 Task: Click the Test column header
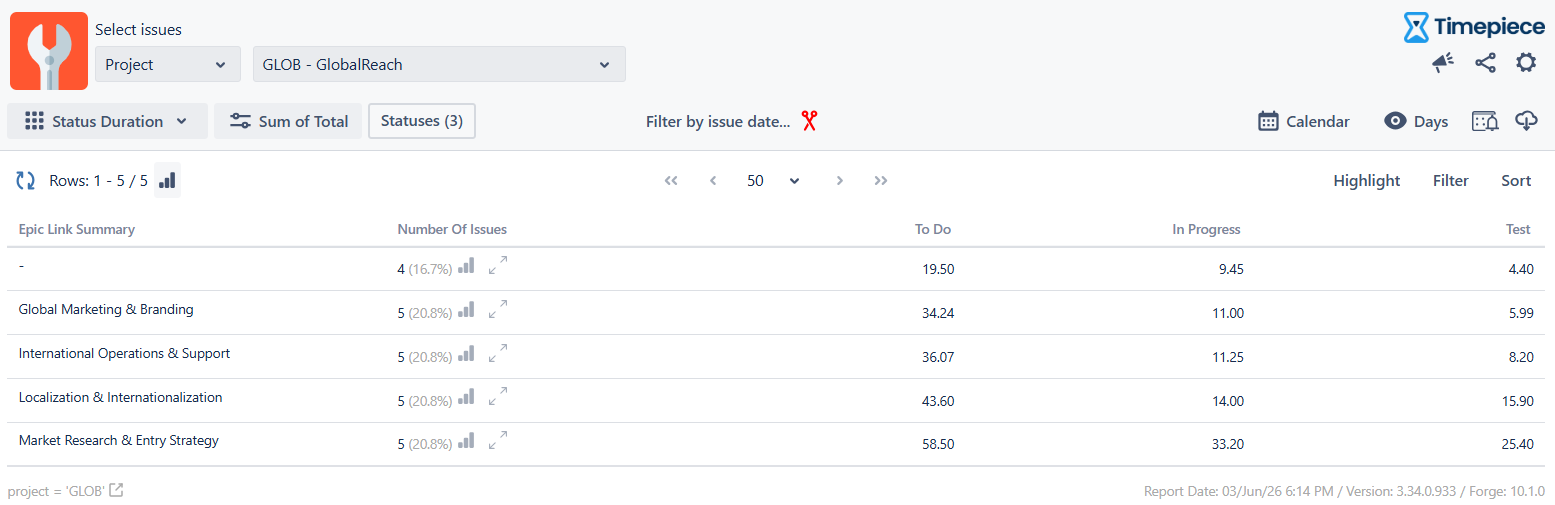click(x=1518, y=229)
